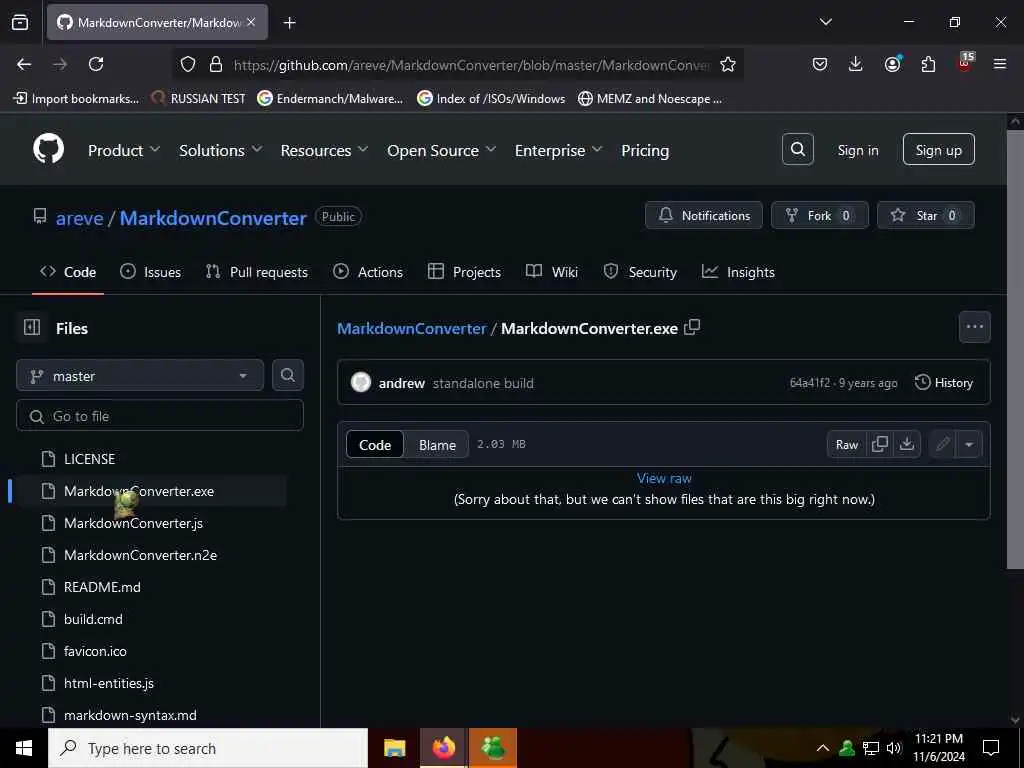
Task: Click the Windows Start button
Action: [24, 748]
